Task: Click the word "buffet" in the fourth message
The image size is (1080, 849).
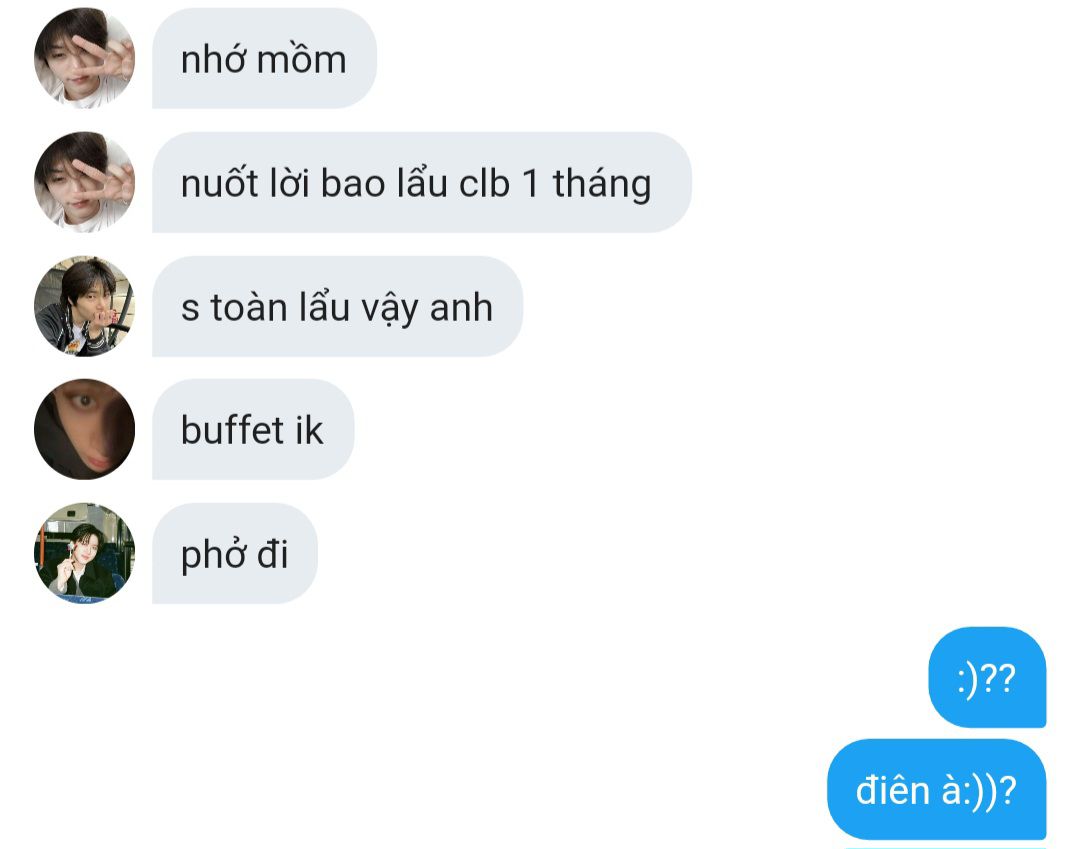Action: pos(232,430)
